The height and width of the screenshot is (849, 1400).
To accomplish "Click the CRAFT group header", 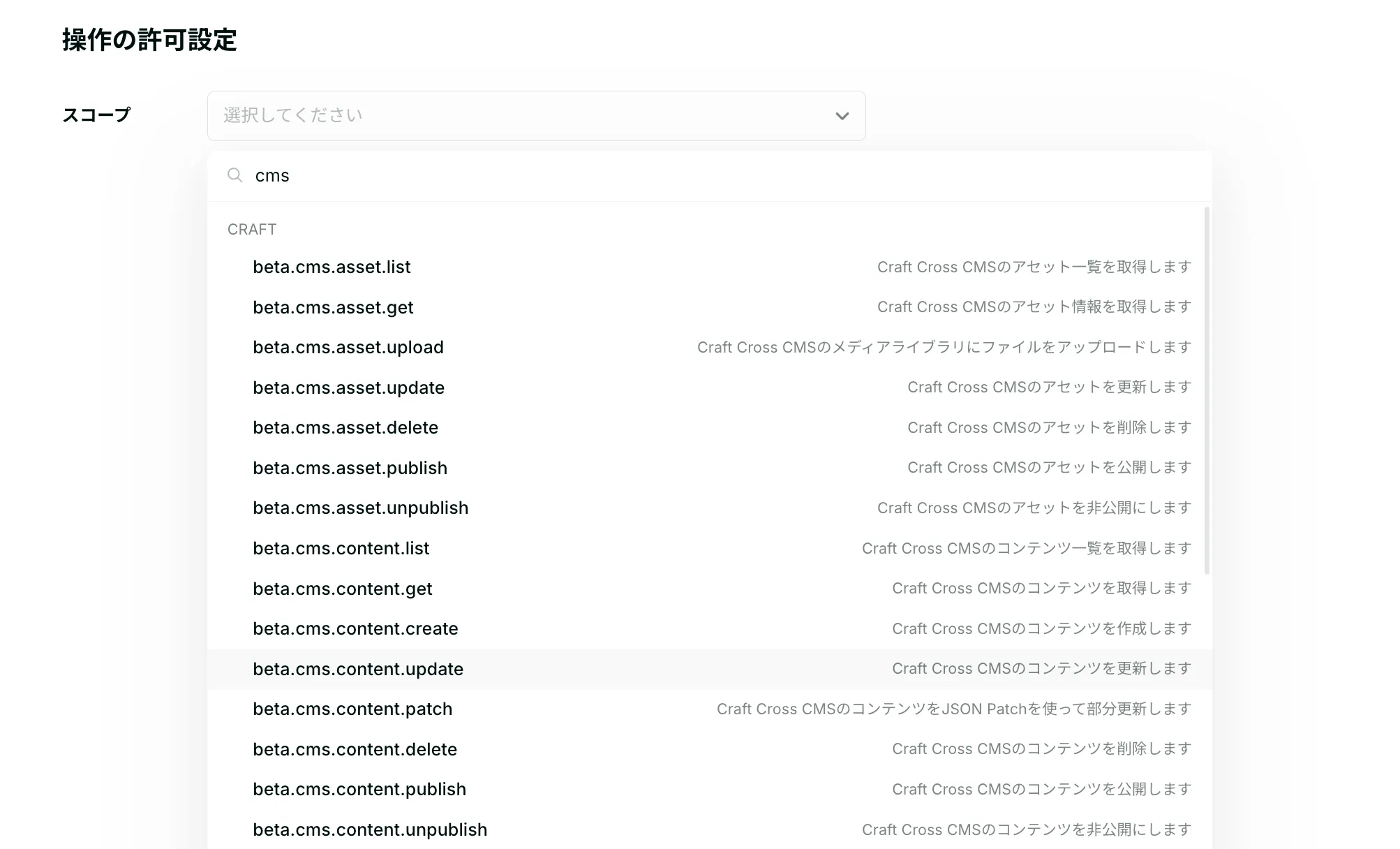I will coord(252,230).
